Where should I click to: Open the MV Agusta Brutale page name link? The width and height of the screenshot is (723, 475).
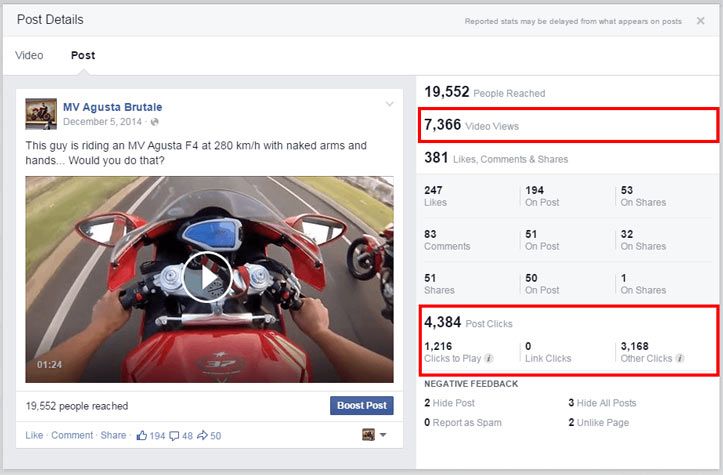point(112,107)
